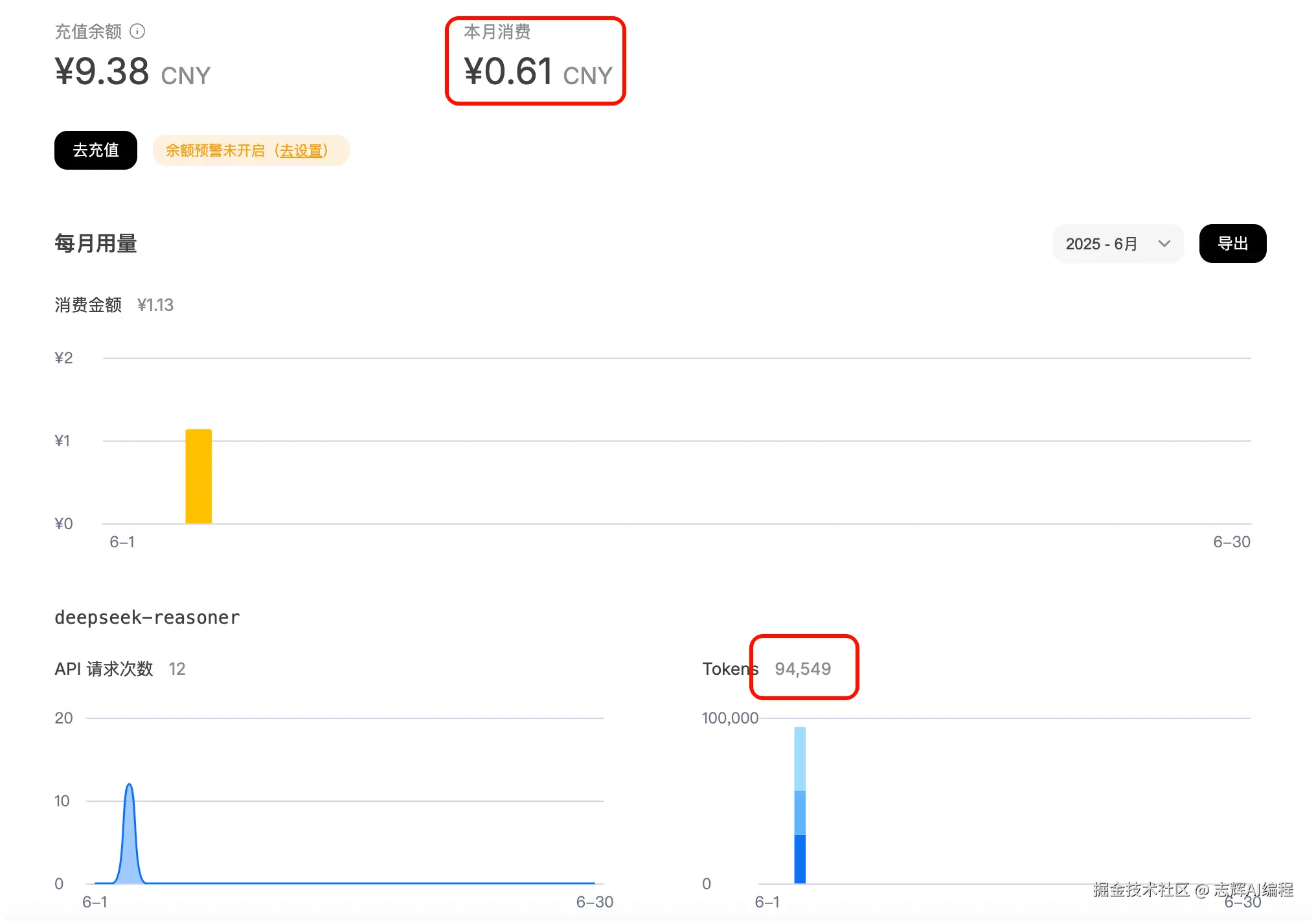The height and width of the screenshot is (921, 1316).
Task: Click the 去充值 recharge button
Action: pyautogui.click(x=96, y=150)
